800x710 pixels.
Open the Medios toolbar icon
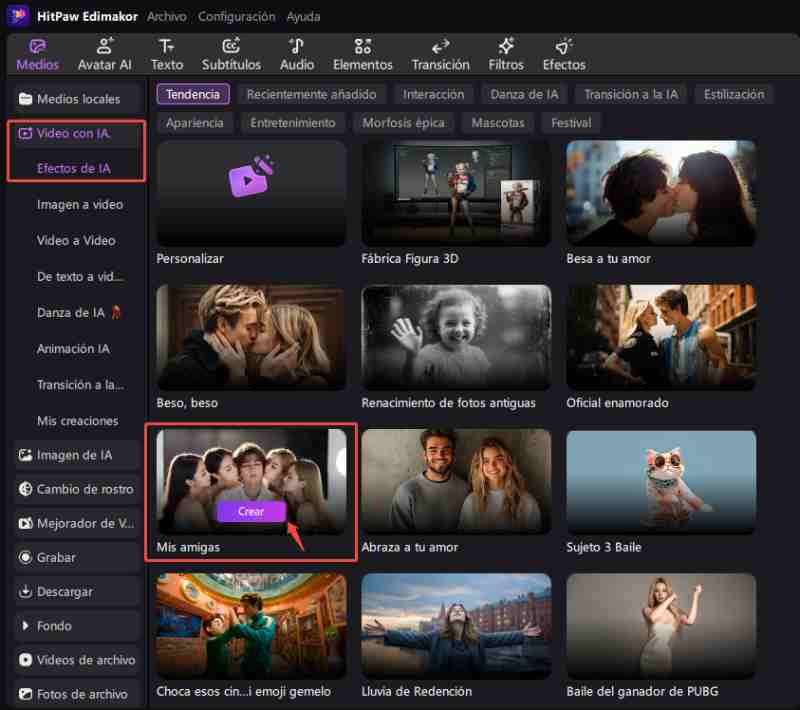[x=37, y=47]
